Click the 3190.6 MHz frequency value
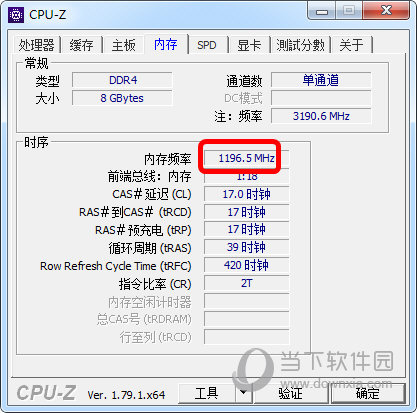This screenshot has width=417, height=413. pos(321,116)
